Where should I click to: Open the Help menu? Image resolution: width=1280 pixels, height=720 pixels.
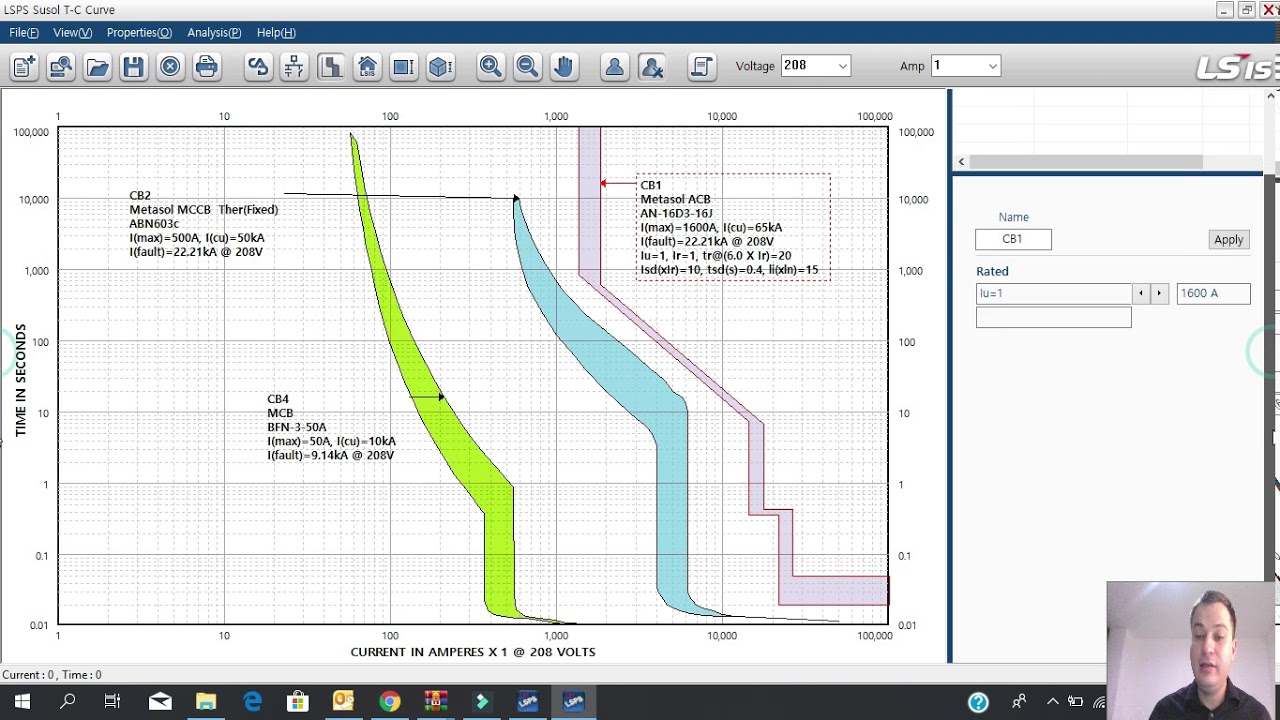[276, 33]
